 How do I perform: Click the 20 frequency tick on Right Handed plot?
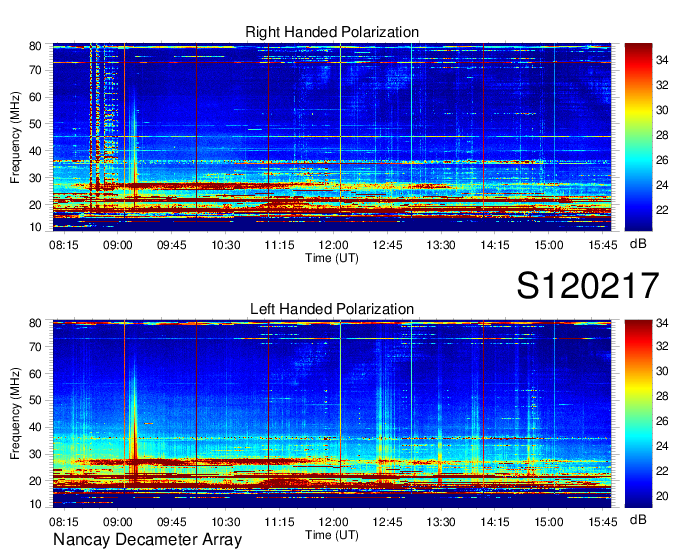35,205
